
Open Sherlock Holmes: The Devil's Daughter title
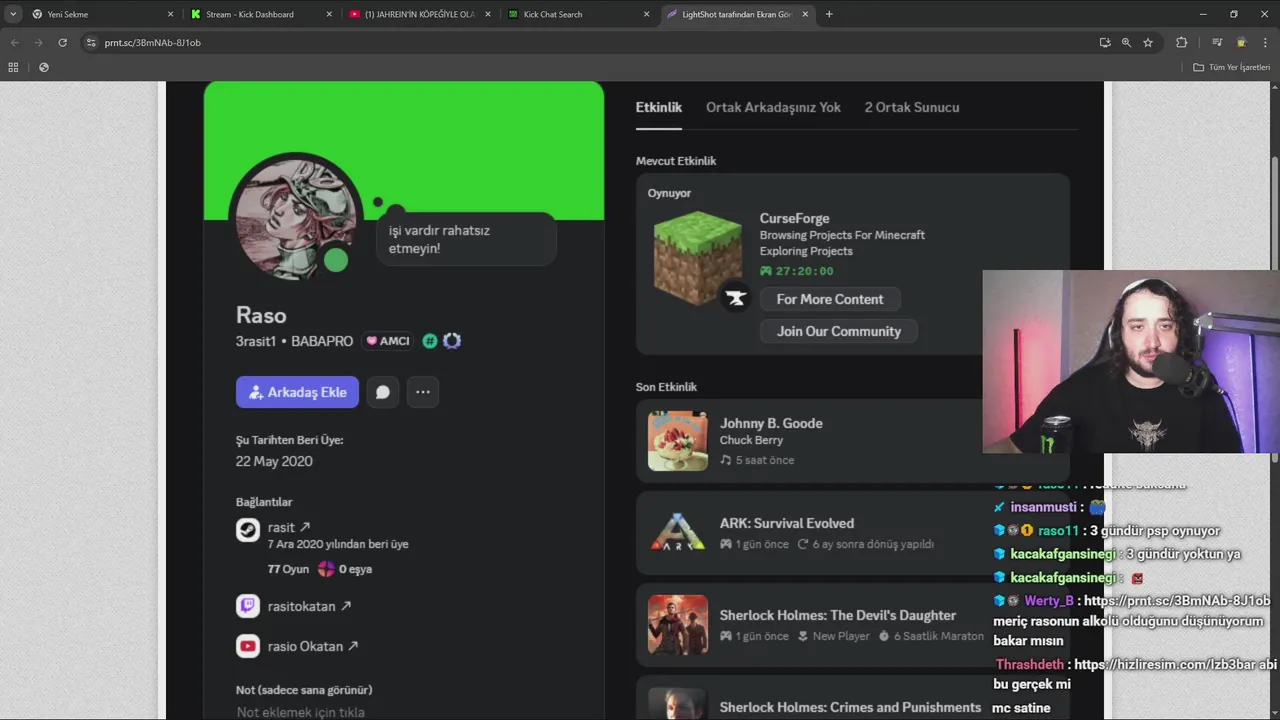tap(838, 615)
